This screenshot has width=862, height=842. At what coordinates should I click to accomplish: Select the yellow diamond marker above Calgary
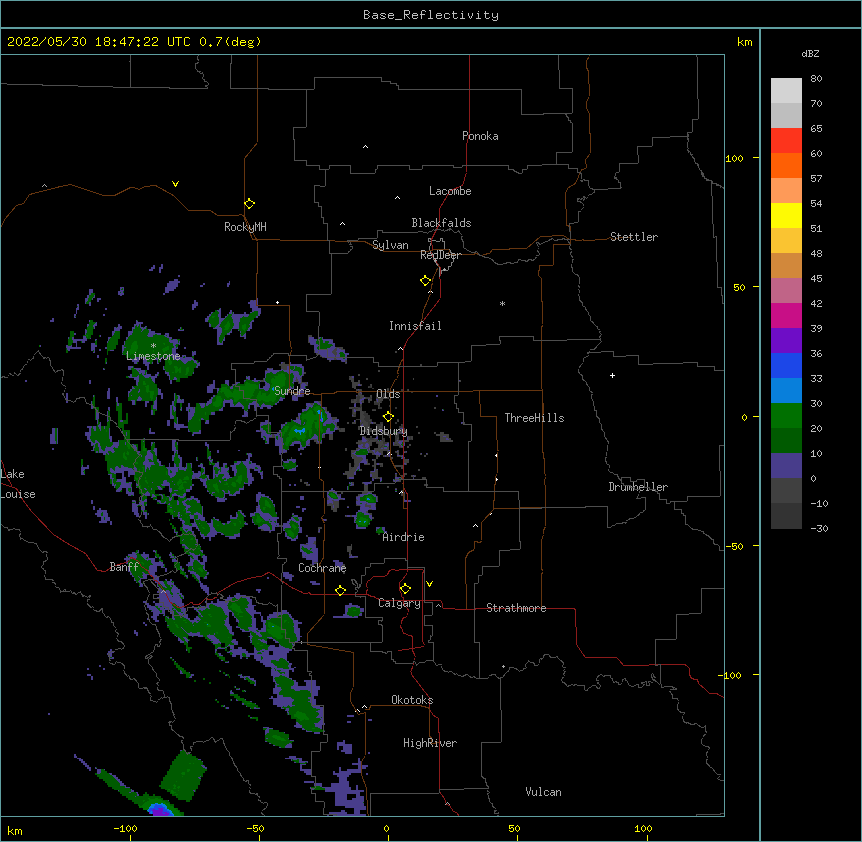click(x=405, y=589)
